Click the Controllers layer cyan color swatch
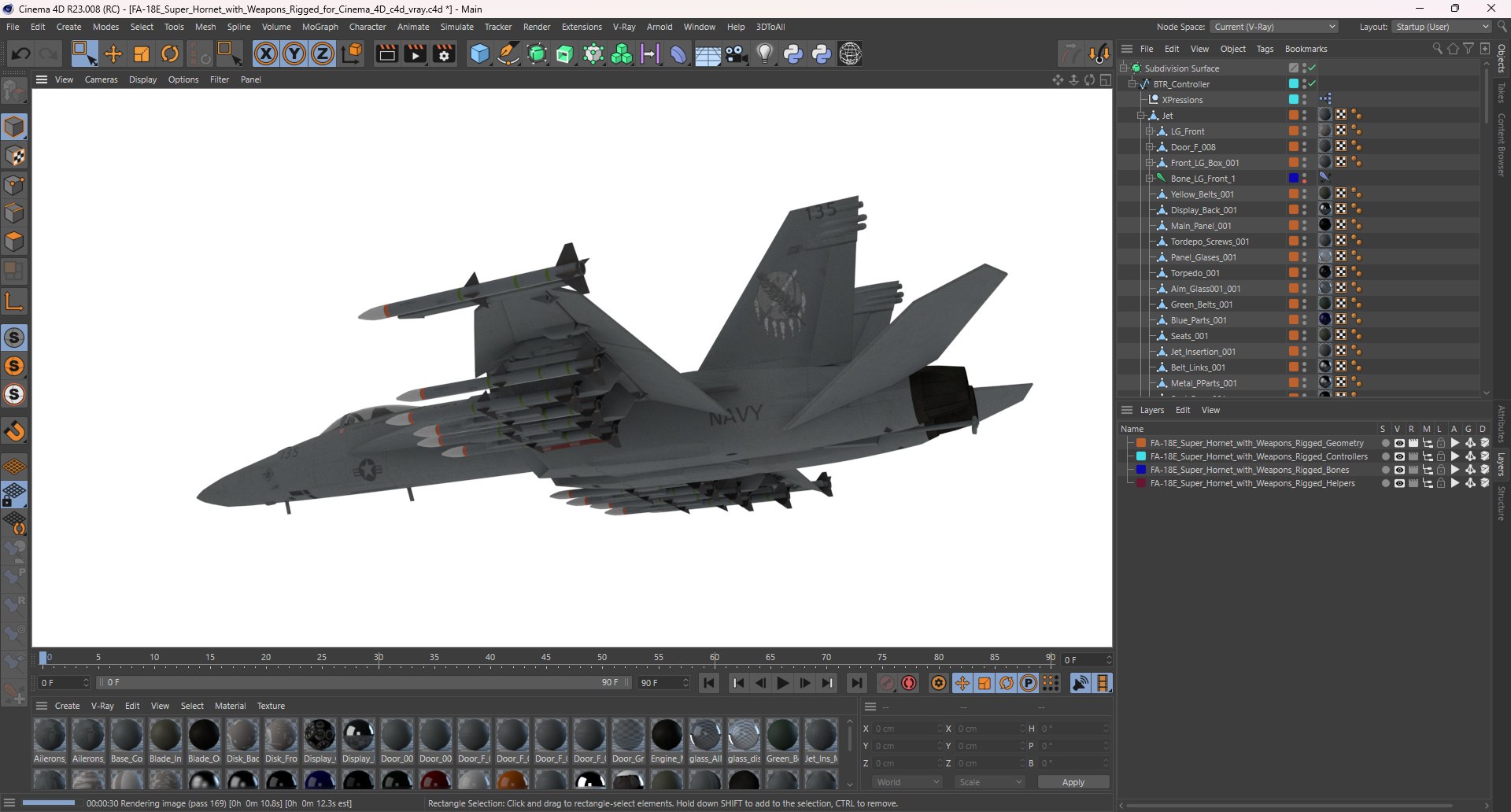1511x812 pixels. (1141, 456)
